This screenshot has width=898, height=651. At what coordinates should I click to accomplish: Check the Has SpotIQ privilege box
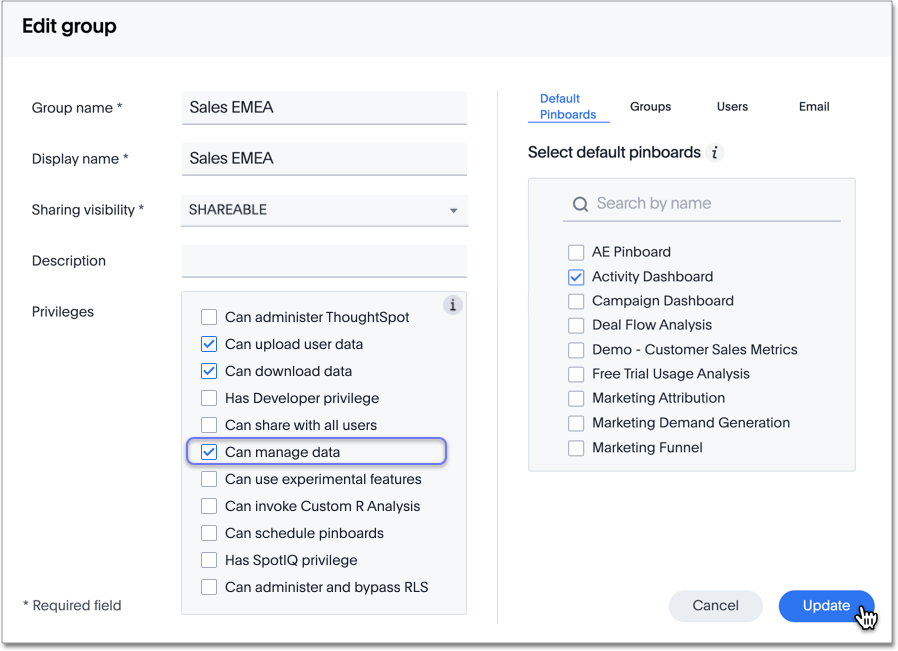click(x=209, y=560)
